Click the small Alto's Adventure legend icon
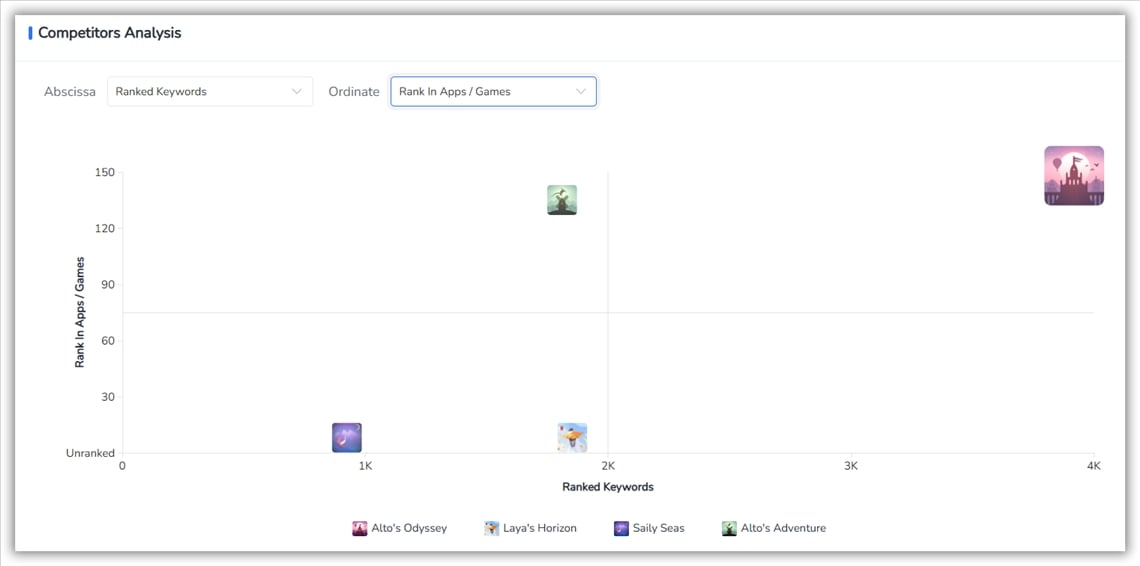 pyautogui.click(x=729, y=529)
